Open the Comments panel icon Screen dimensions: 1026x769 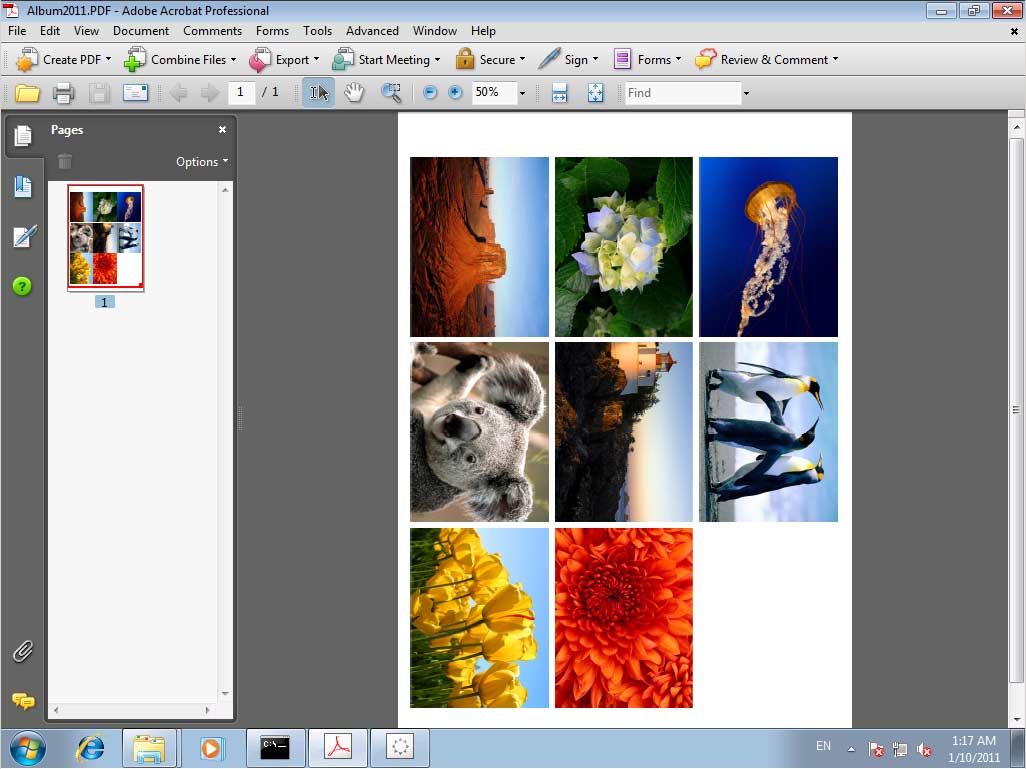22,702
